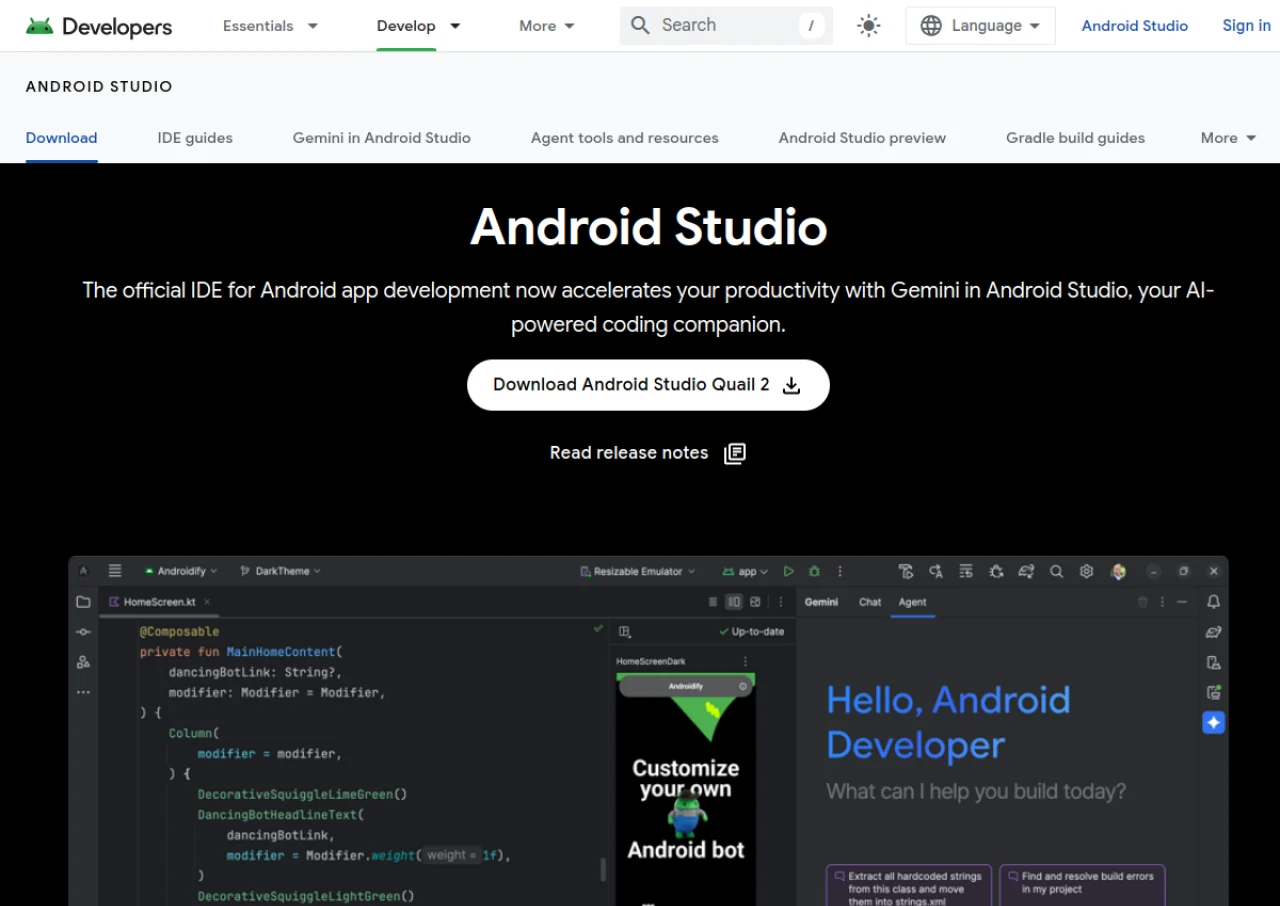Expand the top navigation More menu
Viewport: 1280px width, 906px height.
click(x=547, y=26)
